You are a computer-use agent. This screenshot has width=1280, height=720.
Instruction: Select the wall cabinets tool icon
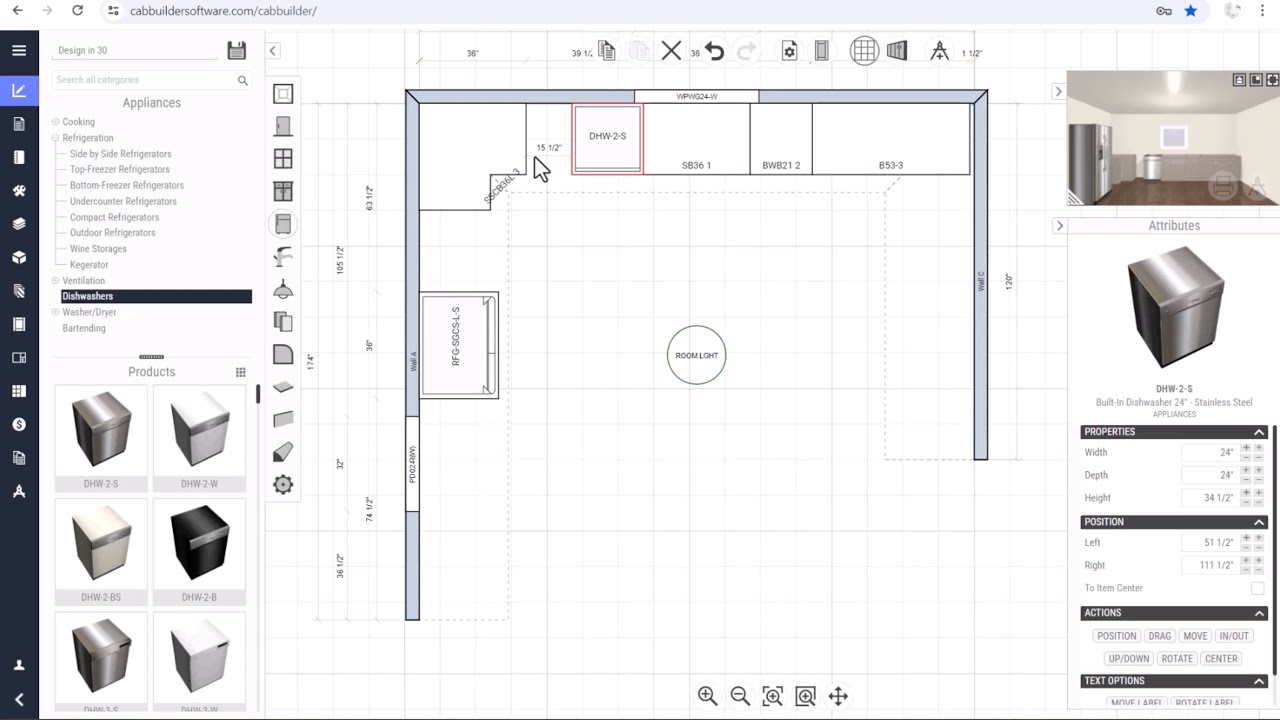tap(283, 192)
